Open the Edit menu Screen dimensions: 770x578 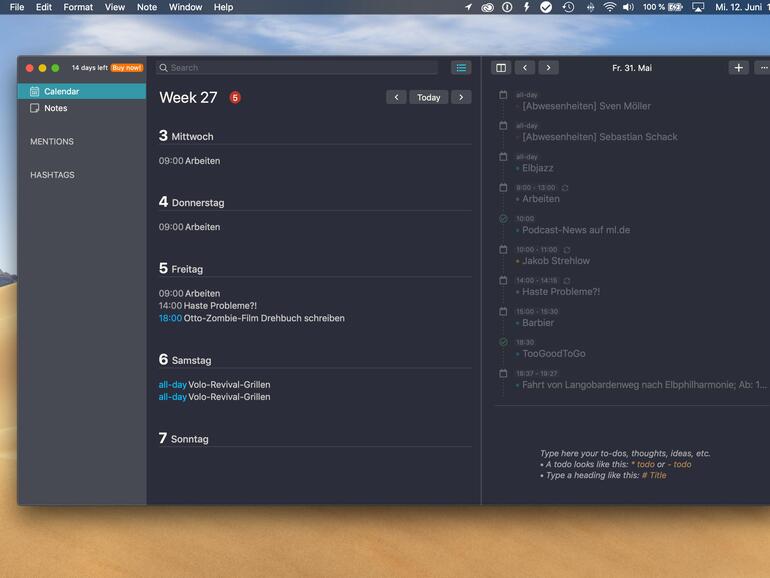44,7
